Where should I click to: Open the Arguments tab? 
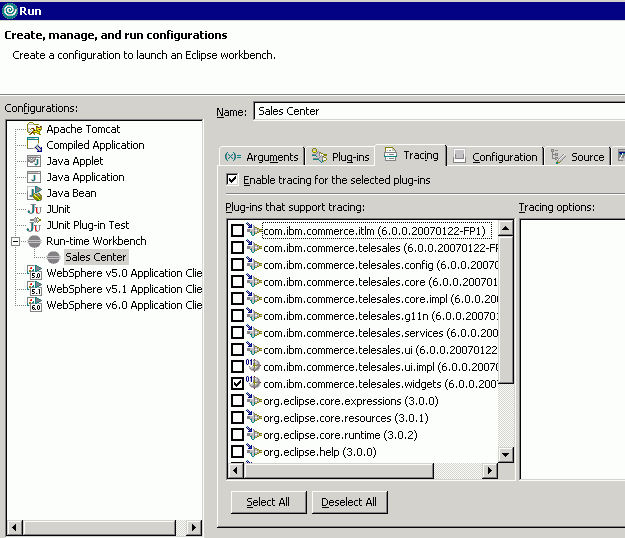pyautogui.click(x=262, y=157)
